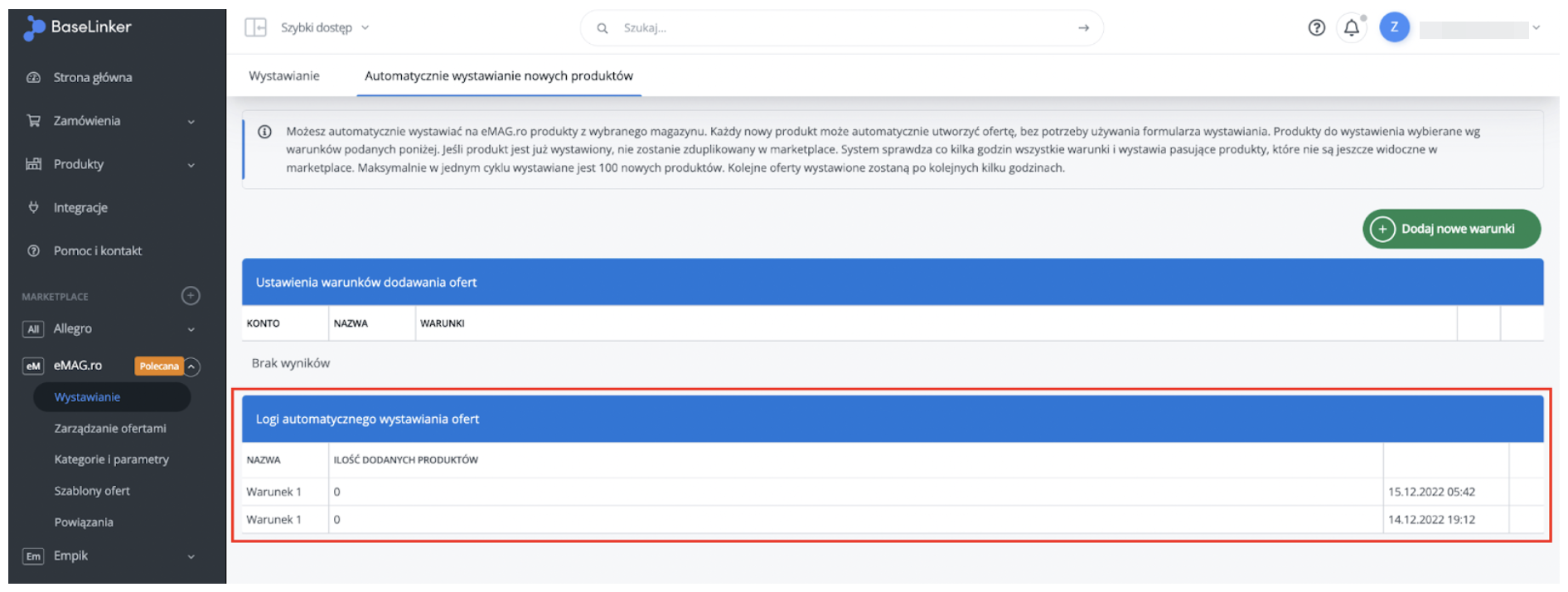
Task: Select Automatycznie wystawianie nowych produktów tab
Action: click(499, 75)
